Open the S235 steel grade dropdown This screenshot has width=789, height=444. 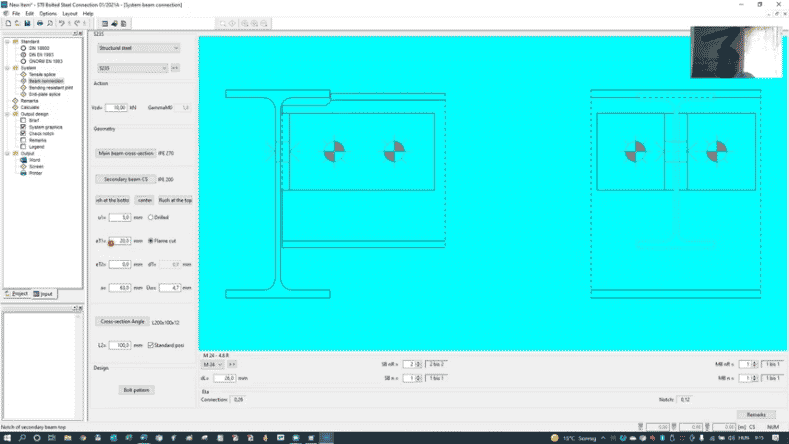pyautogui.click(x=132, y=68)
